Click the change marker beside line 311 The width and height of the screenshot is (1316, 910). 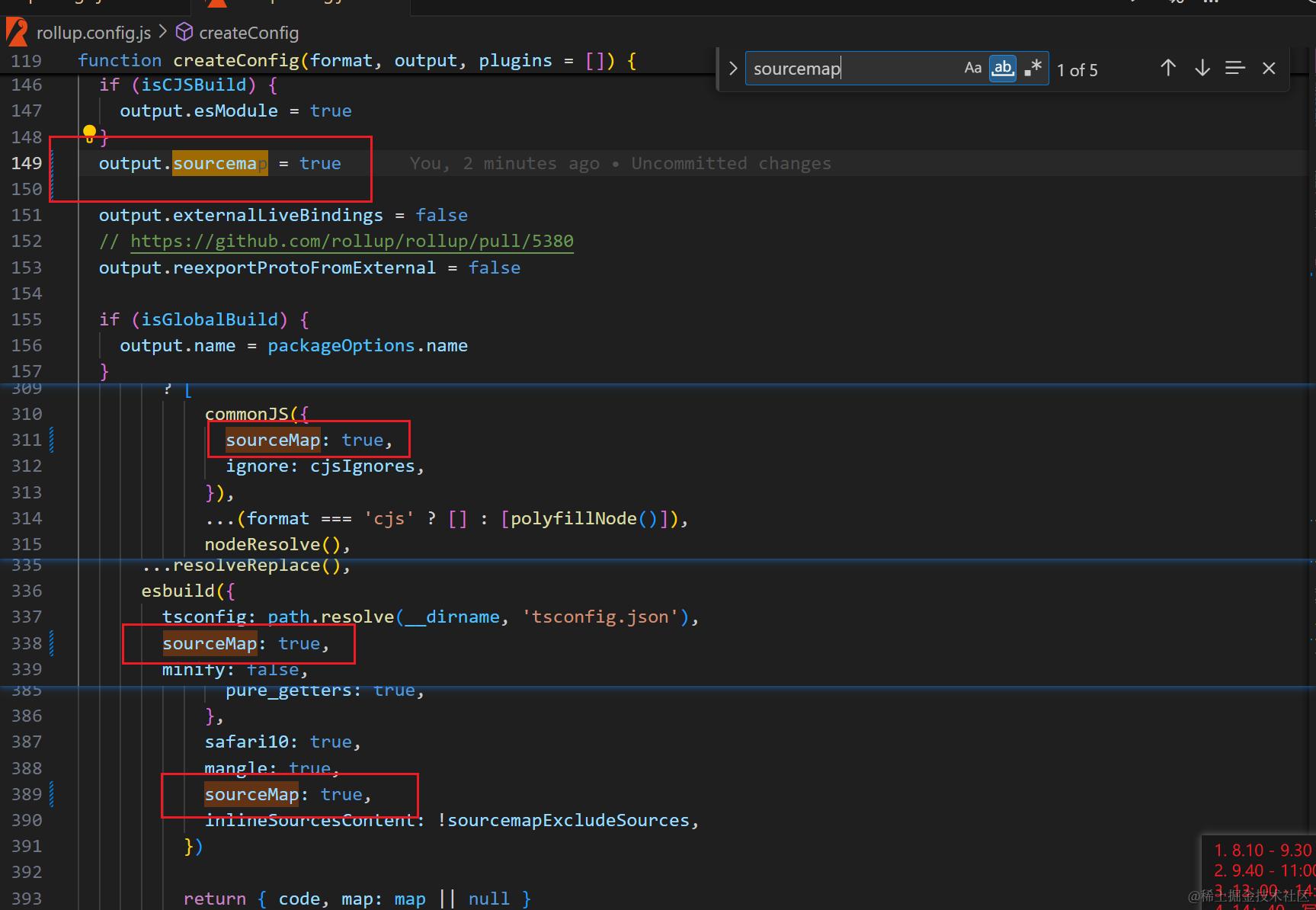(x=52, y=440)
